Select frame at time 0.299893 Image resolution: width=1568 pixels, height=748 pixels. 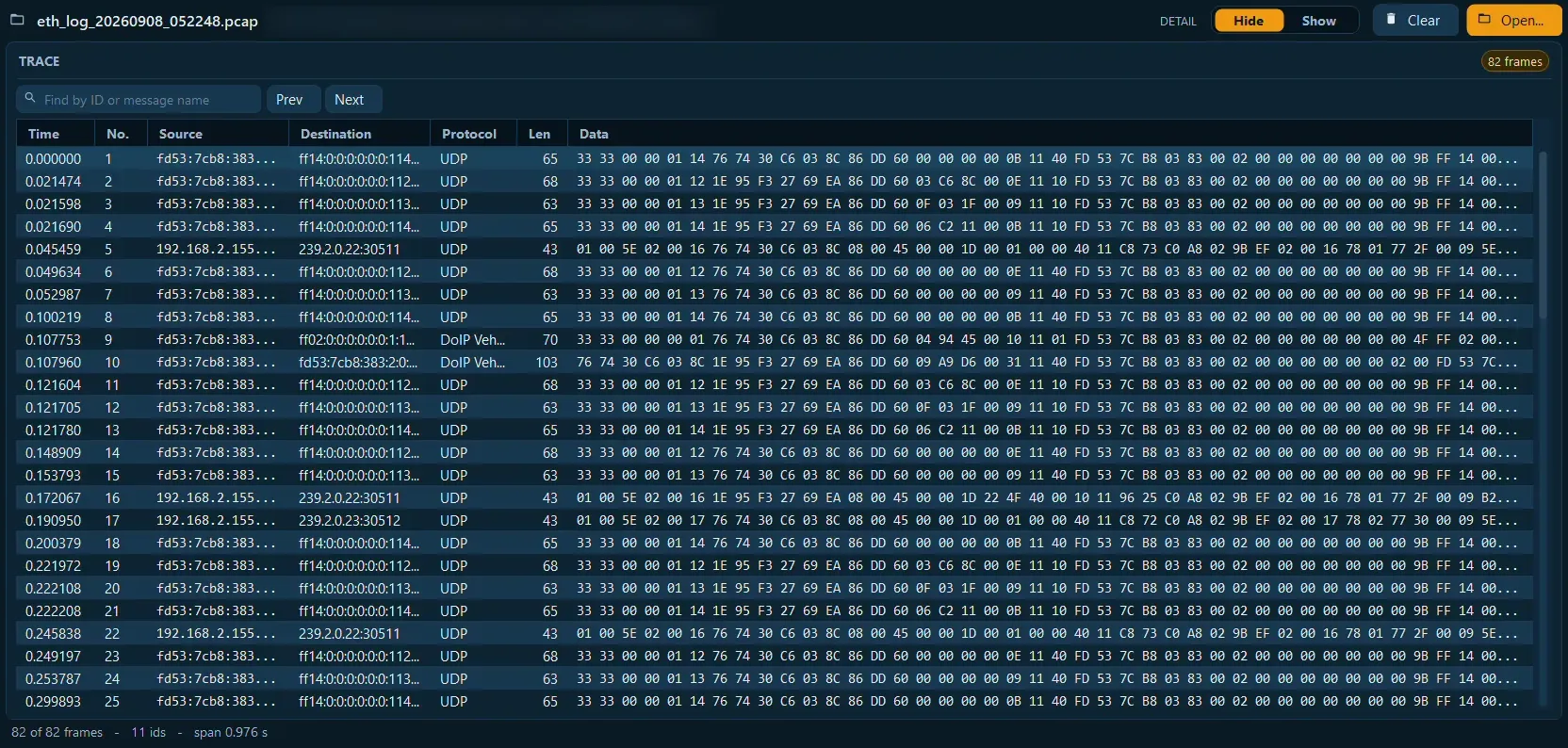point(775,701)
